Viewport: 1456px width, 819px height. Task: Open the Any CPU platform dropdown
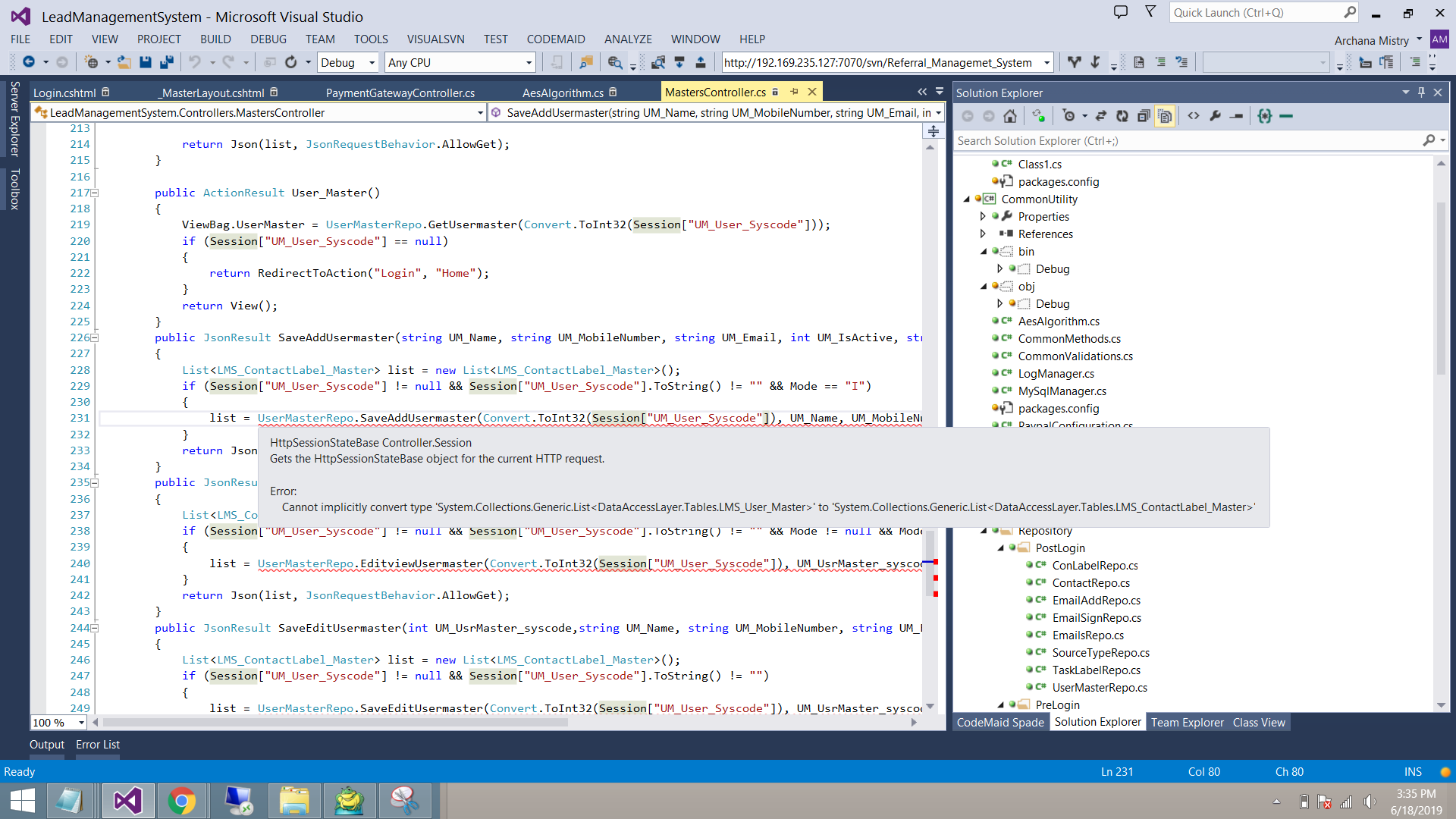coord(460,62)
